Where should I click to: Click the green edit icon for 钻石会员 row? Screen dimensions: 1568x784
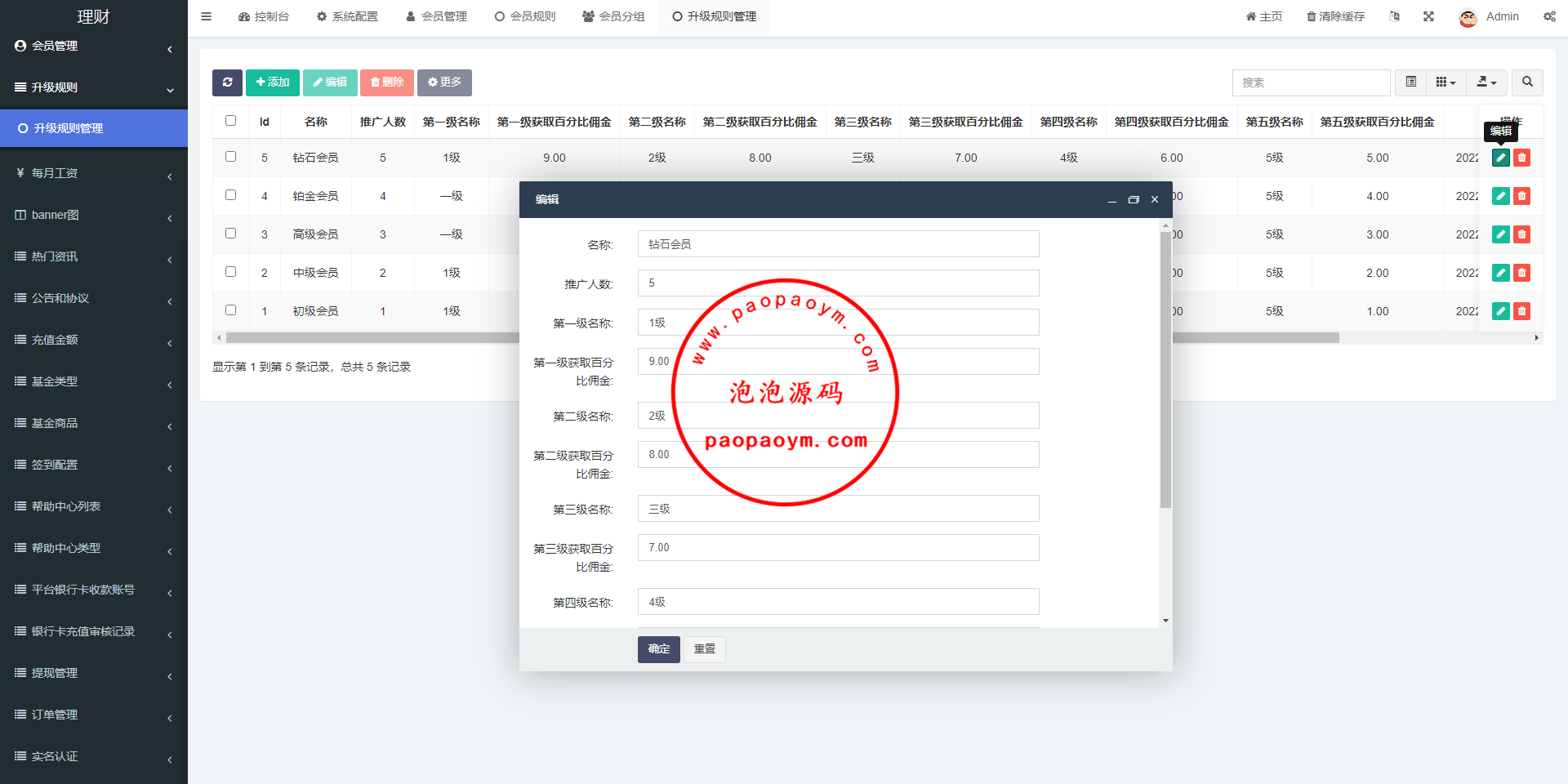tap(1500, 158)
